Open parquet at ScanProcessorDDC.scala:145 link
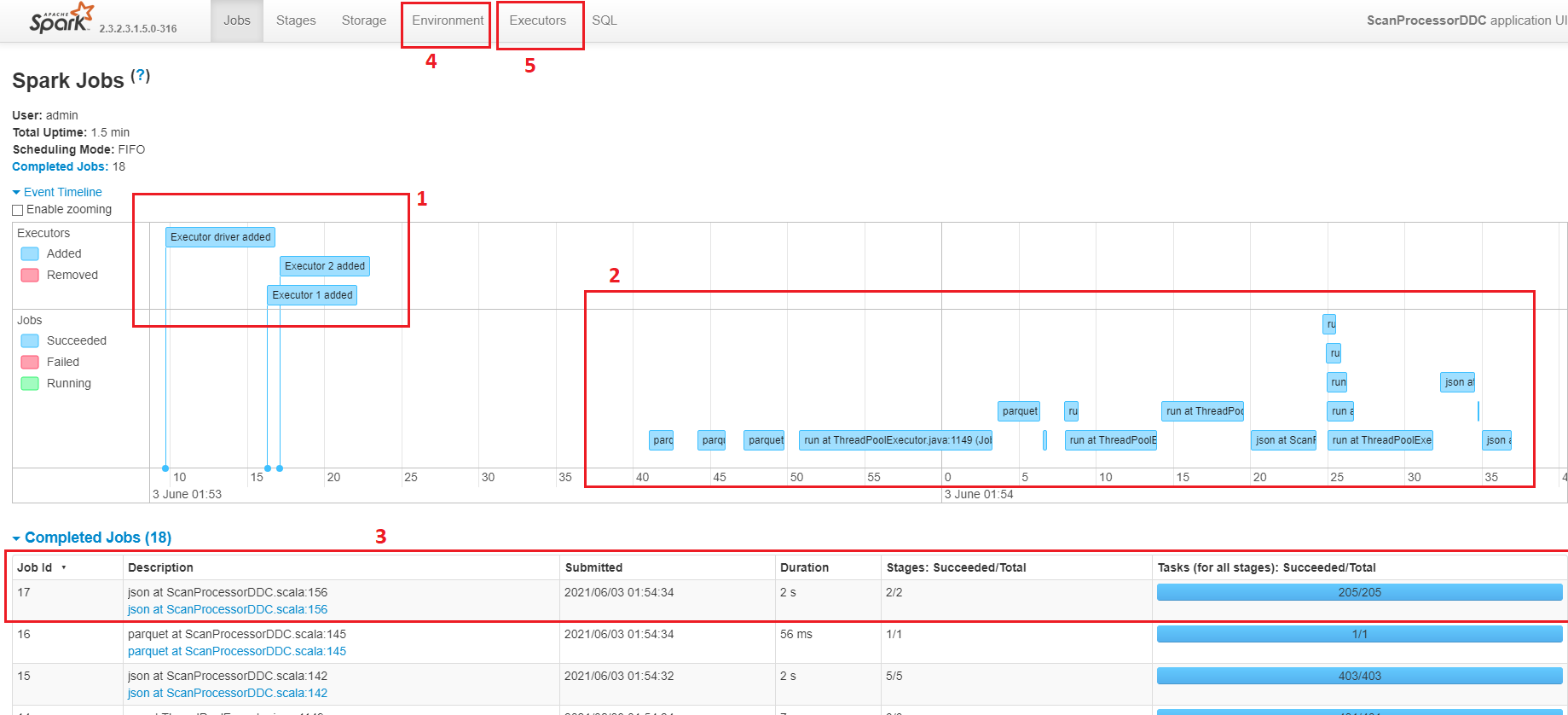This screenshot has height=715, width=1568. point(237,651)
